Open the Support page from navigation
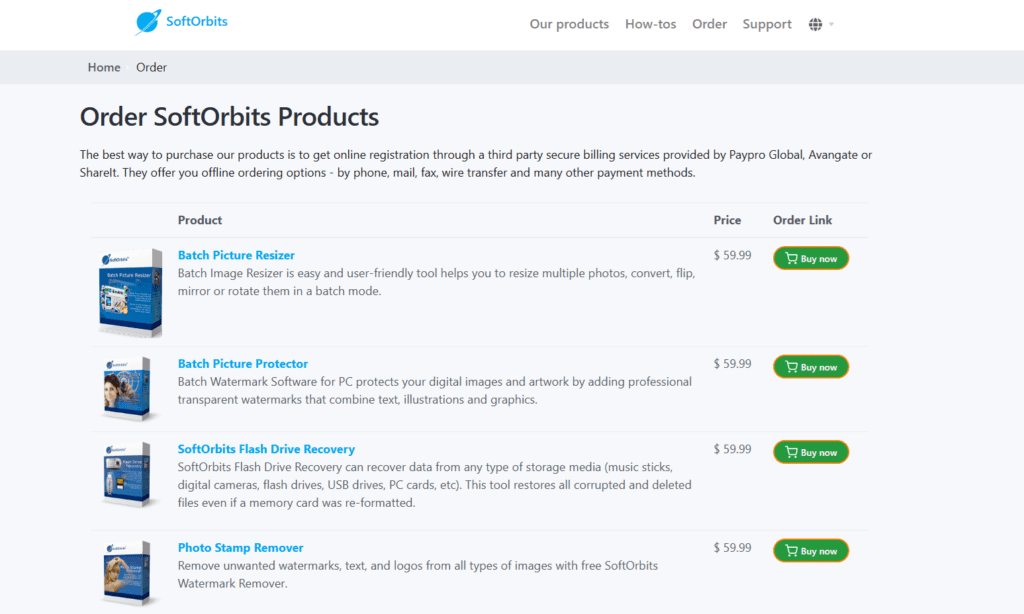1024x614 pixels. [767, 24]
